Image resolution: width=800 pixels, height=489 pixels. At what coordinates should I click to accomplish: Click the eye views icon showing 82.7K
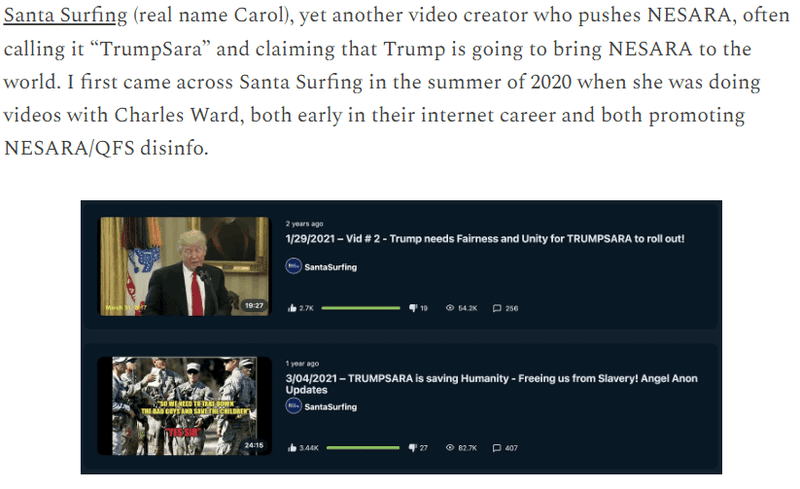click(450, 448)
